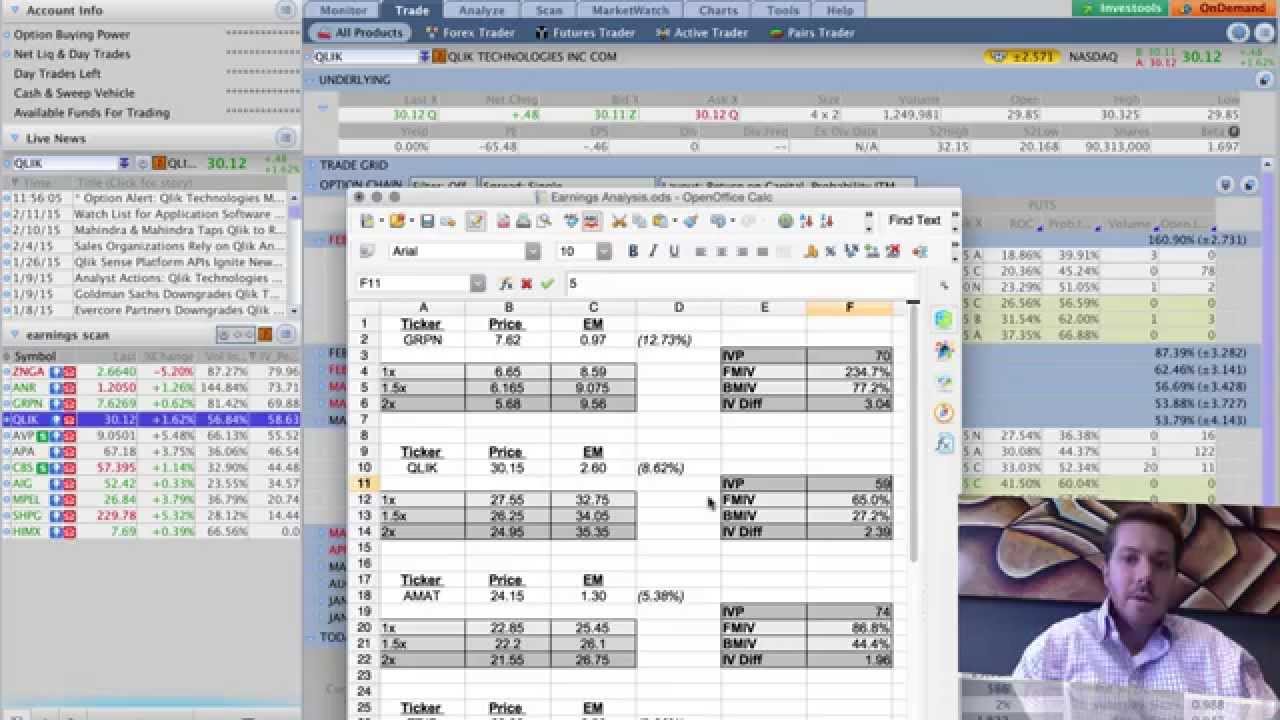Click the Export as PDF icon

coord(504,221)
